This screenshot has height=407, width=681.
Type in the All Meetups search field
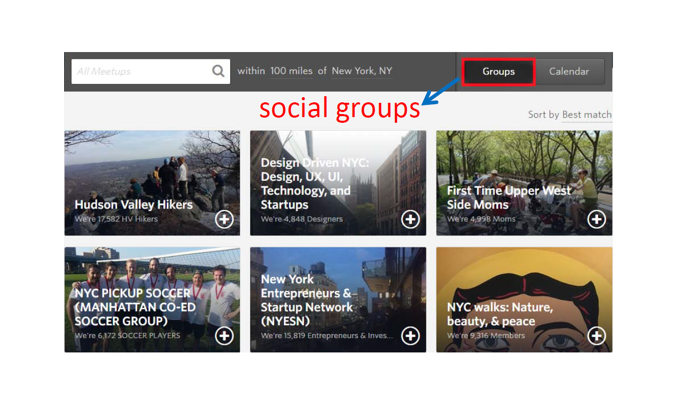click(x=140, y=71)
